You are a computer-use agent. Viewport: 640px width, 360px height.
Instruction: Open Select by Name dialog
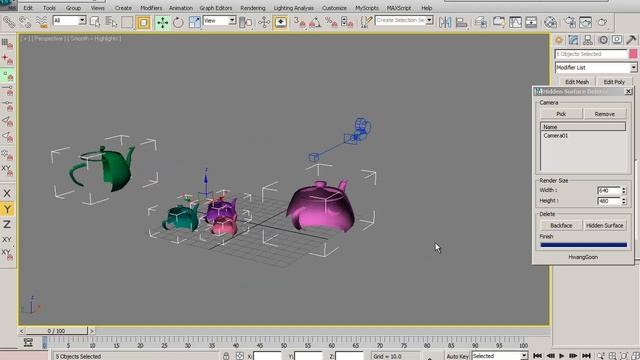111,22
